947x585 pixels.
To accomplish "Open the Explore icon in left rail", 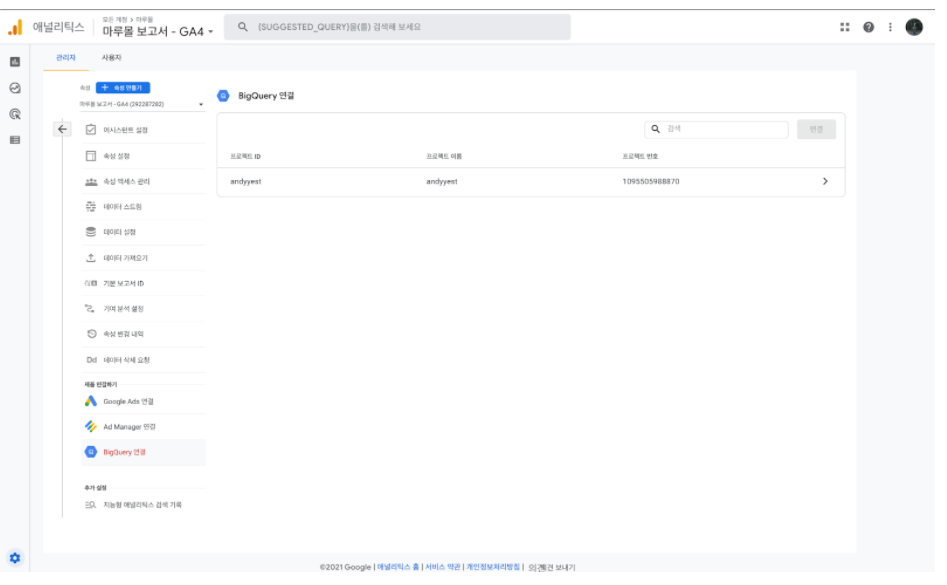I will click(x=15, y=88).
